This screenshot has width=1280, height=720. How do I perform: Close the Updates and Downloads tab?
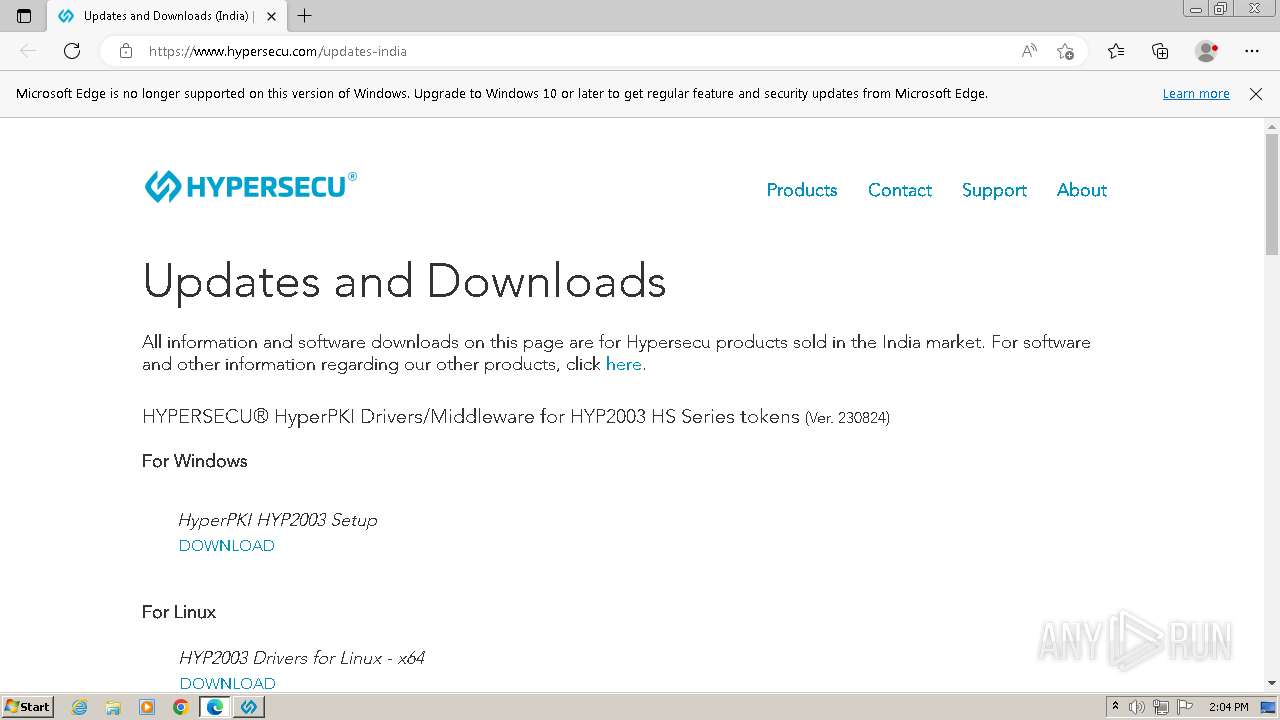pos(271,16)
